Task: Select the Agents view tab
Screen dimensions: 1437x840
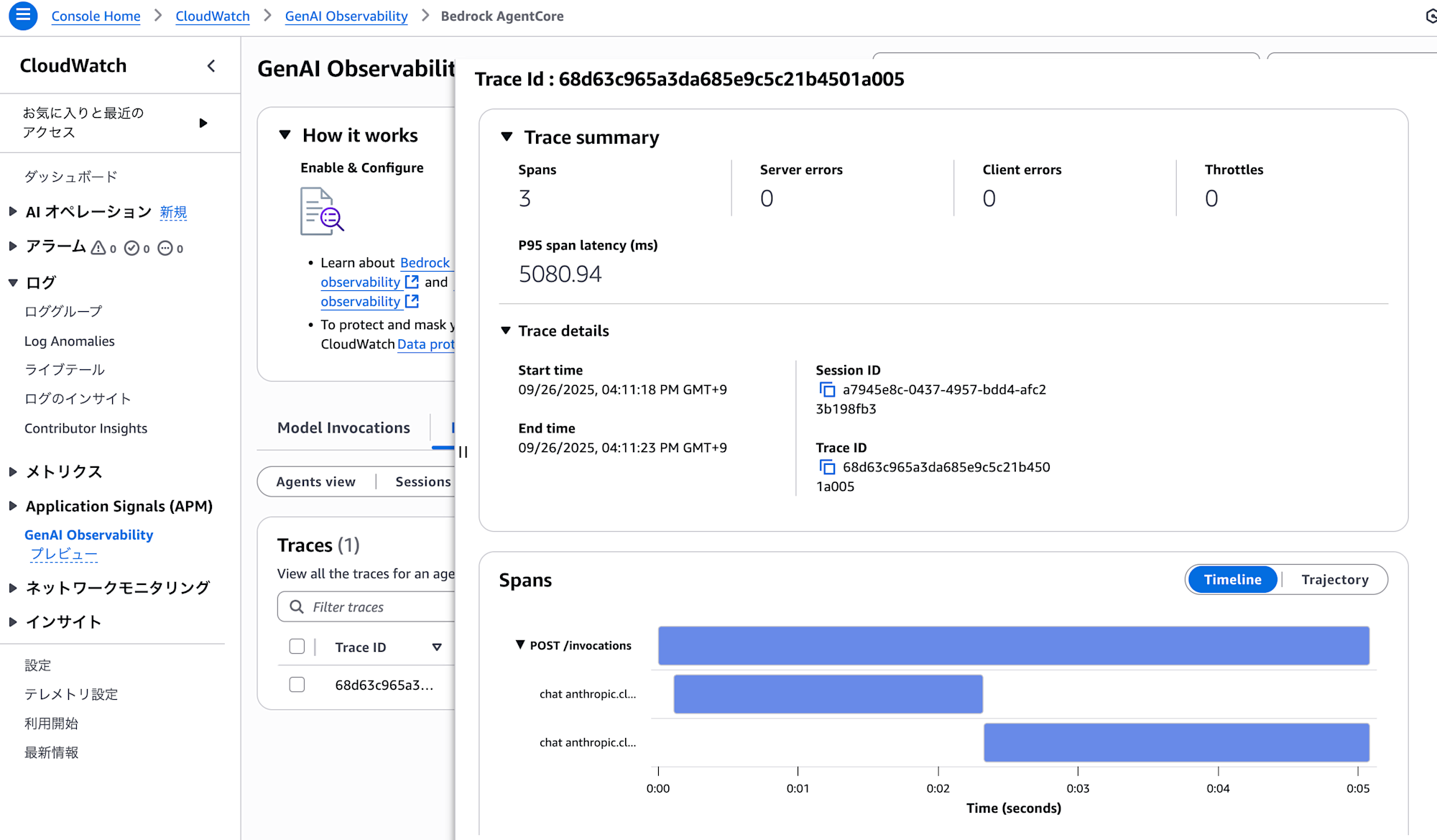Action: (315, 481)
